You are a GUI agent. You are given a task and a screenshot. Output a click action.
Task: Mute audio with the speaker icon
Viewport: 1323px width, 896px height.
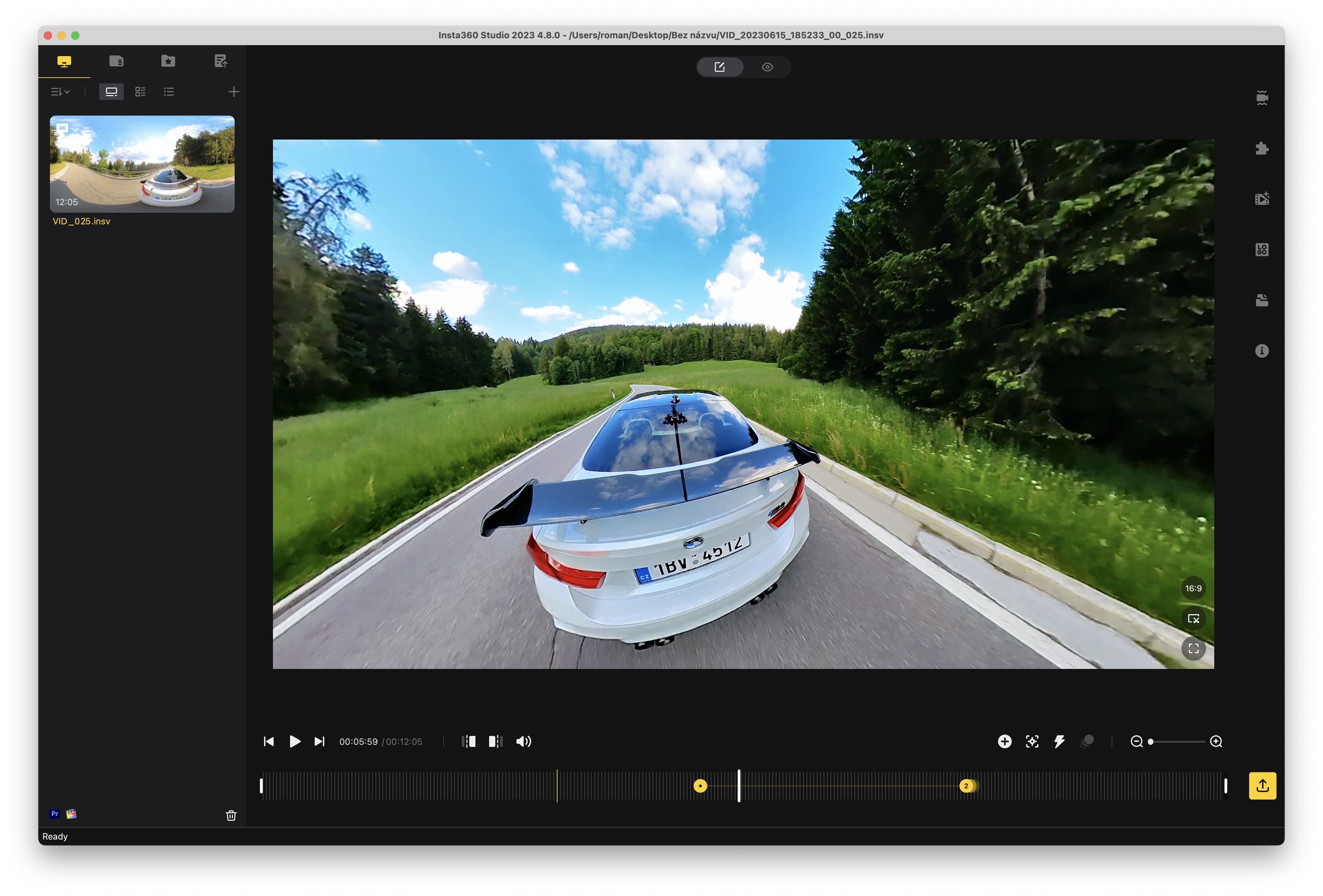point(523,741)
